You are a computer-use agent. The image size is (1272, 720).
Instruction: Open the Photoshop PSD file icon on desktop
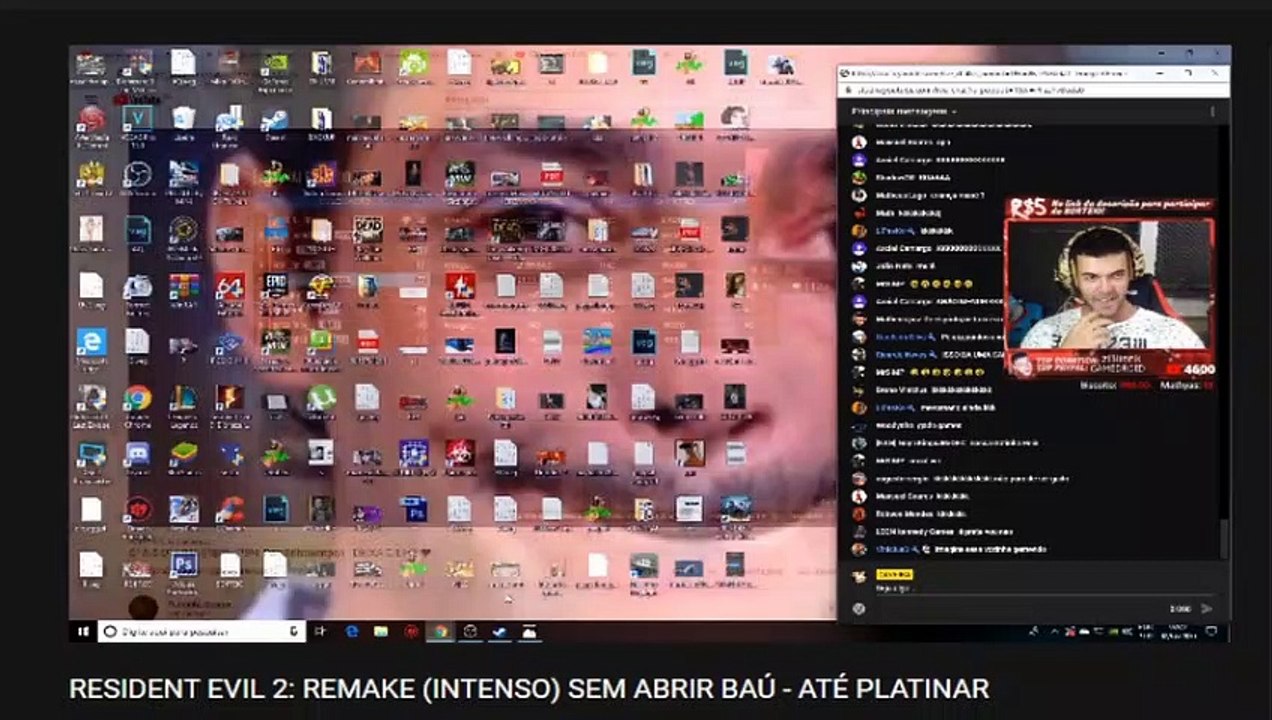click(413, 509)
